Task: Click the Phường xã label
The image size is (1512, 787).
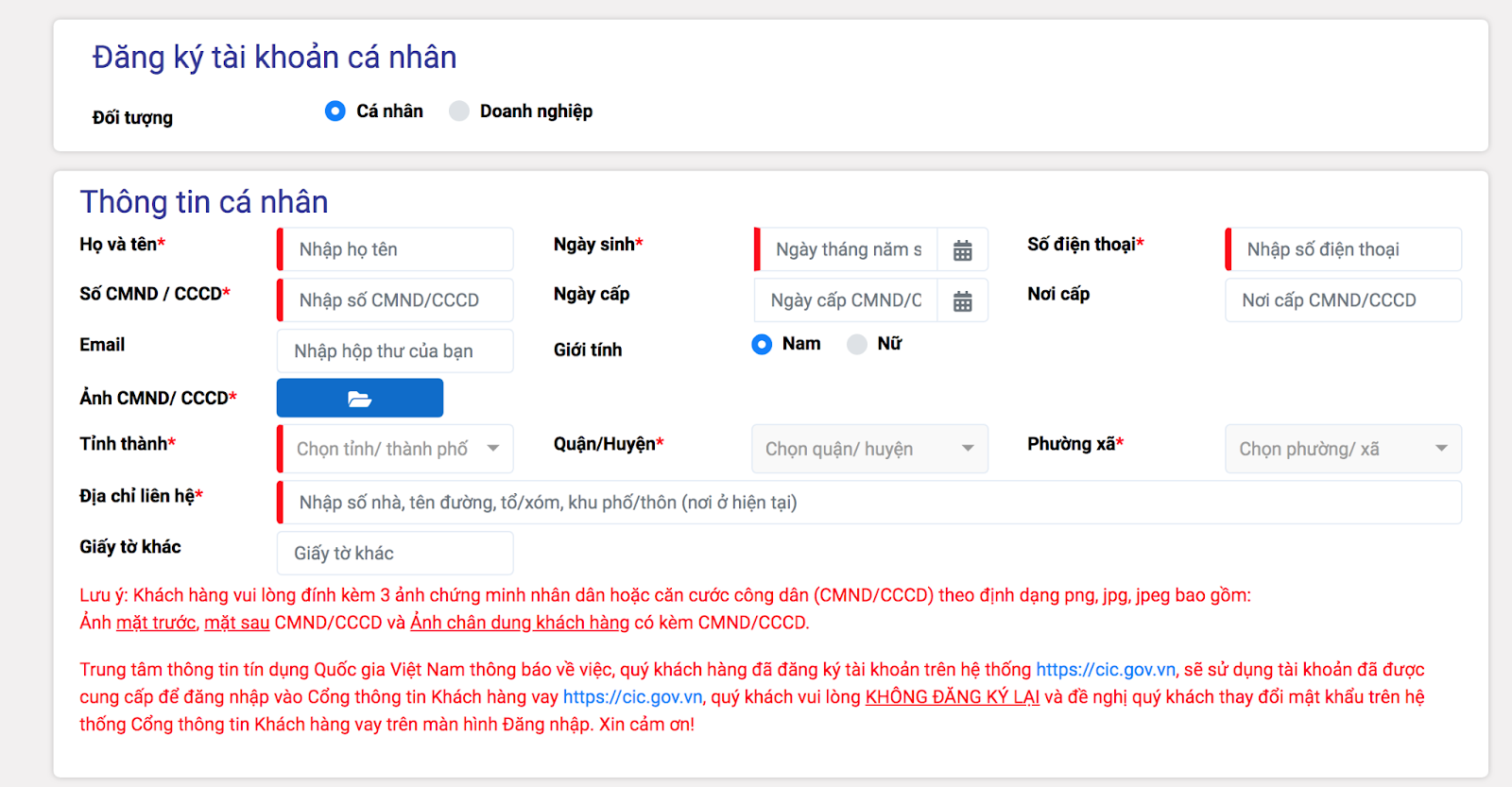Action: [x=1075, y=444]
